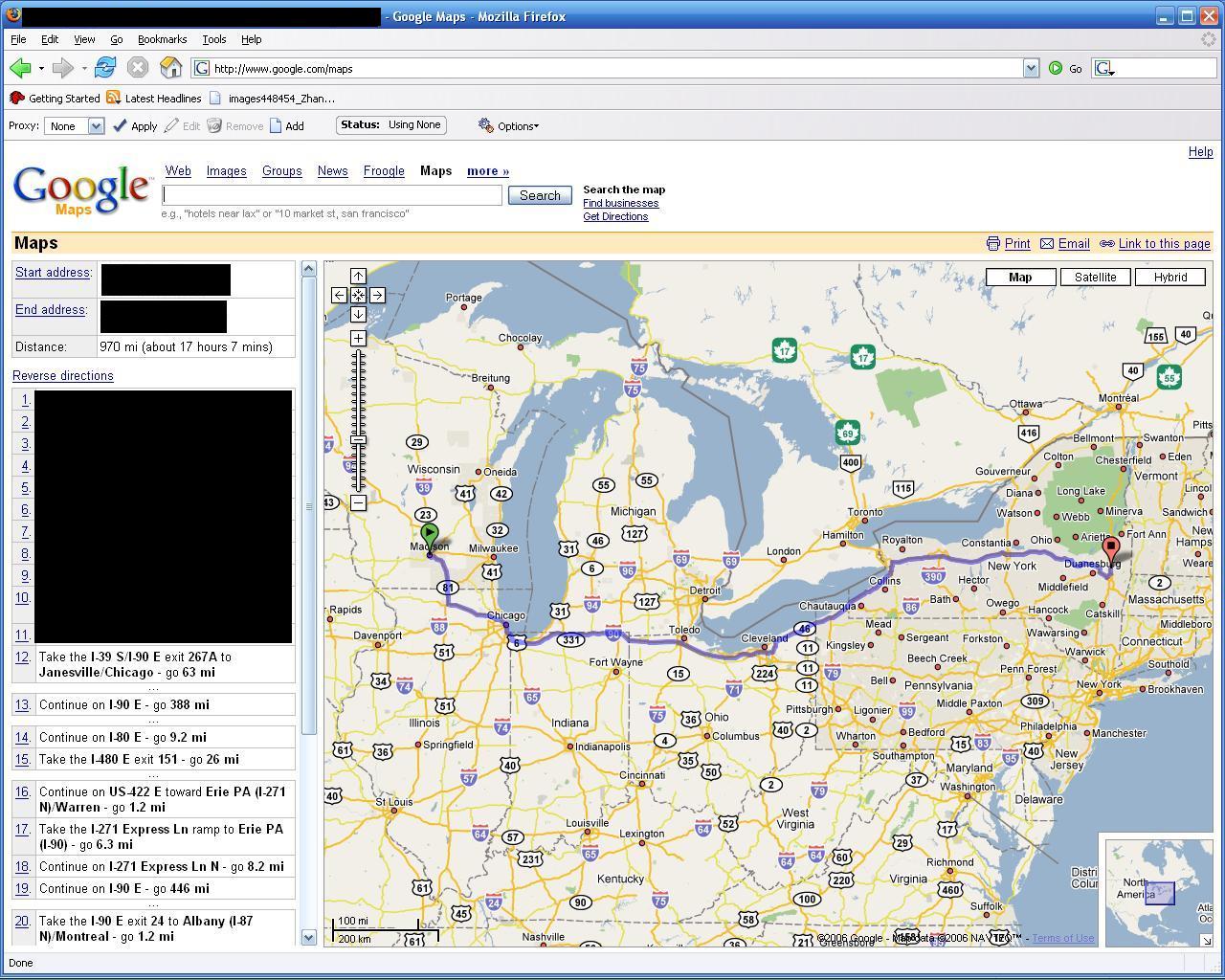Click the red destination marker near Duanesburg

pos(1111,551)
